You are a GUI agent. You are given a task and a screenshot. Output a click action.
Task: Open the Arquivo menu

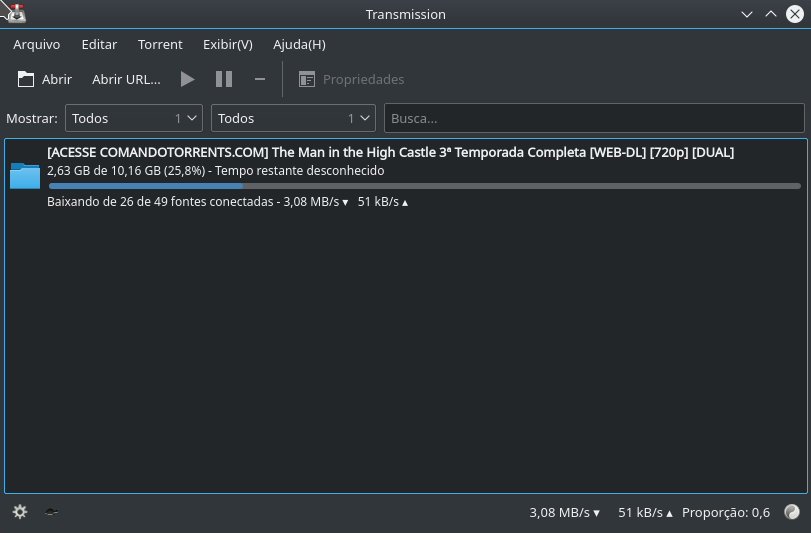tap(37, 44)
